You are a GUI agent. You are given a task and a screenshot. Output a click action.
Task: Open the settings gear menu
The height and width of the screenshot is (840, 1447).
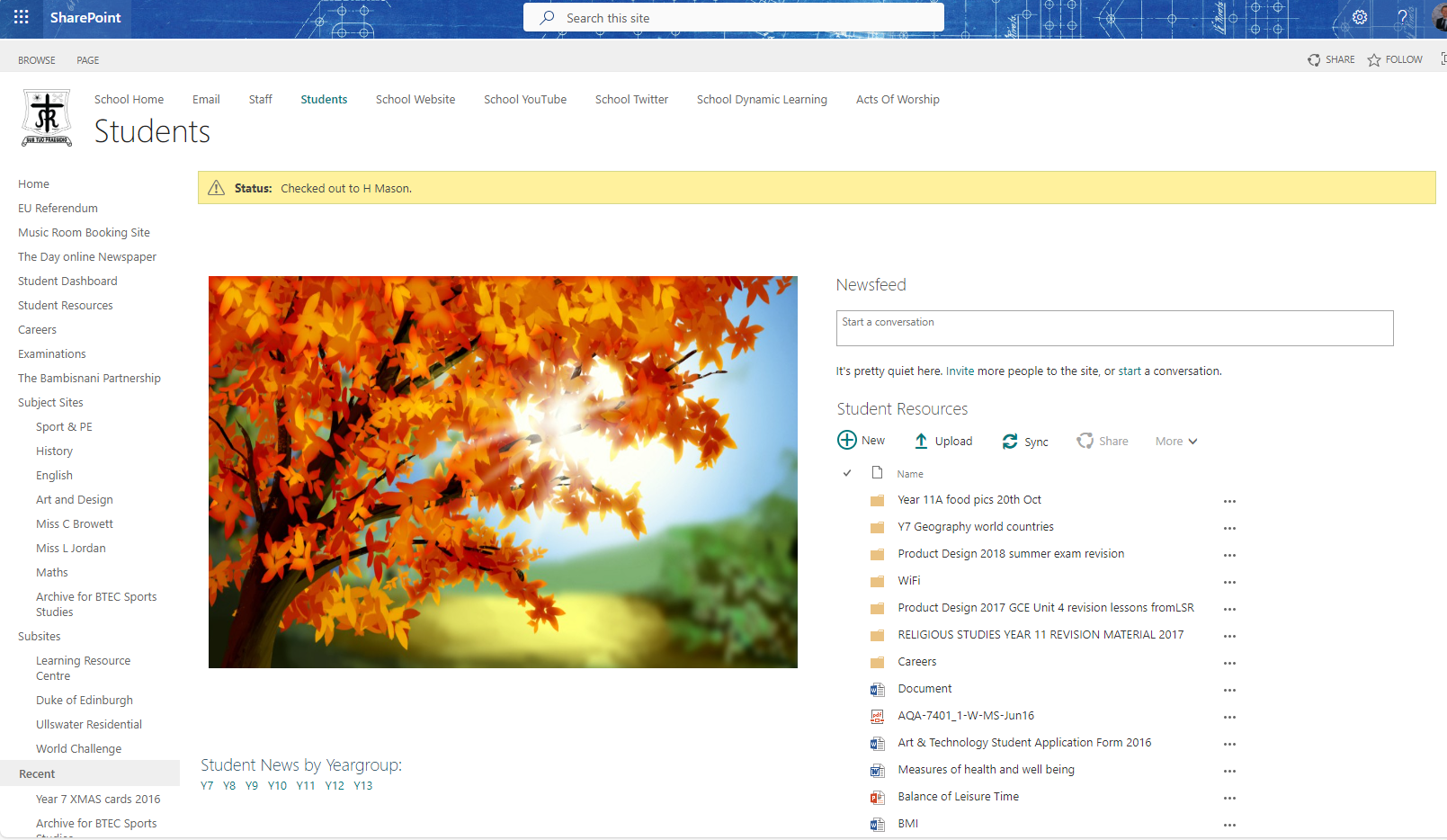[1359, 17]
